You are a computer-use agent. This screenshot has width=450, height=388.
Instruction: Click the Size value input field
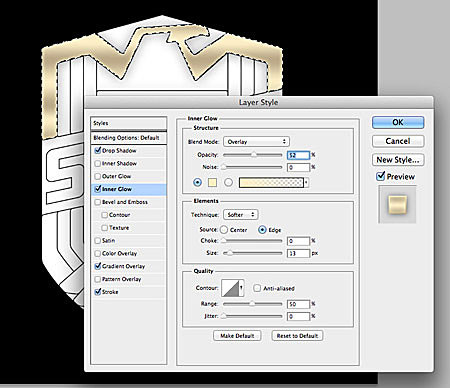(299, 253)
